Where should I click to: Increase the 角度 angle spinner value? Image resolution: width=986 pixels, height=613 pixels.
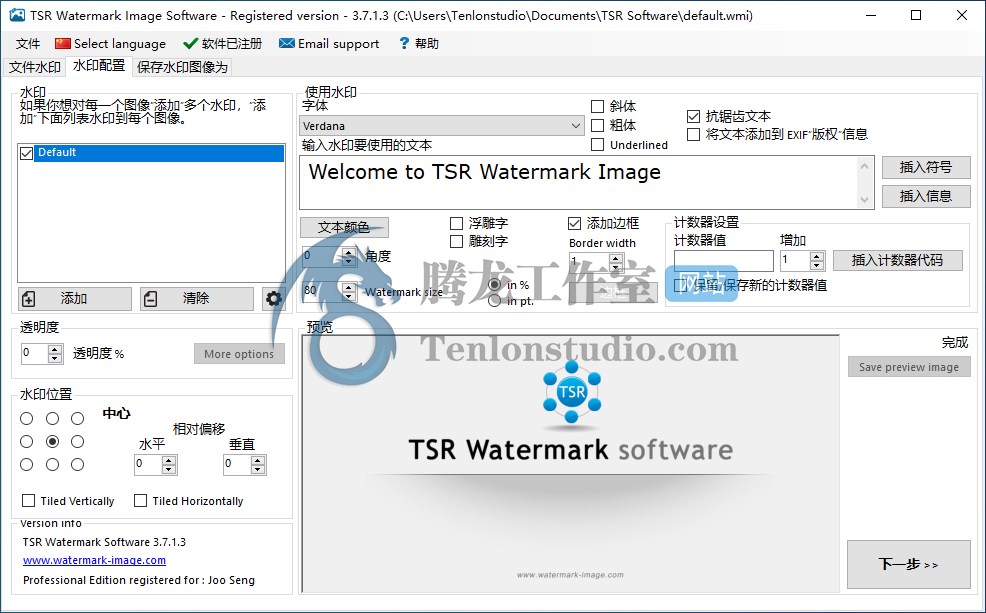349,252
